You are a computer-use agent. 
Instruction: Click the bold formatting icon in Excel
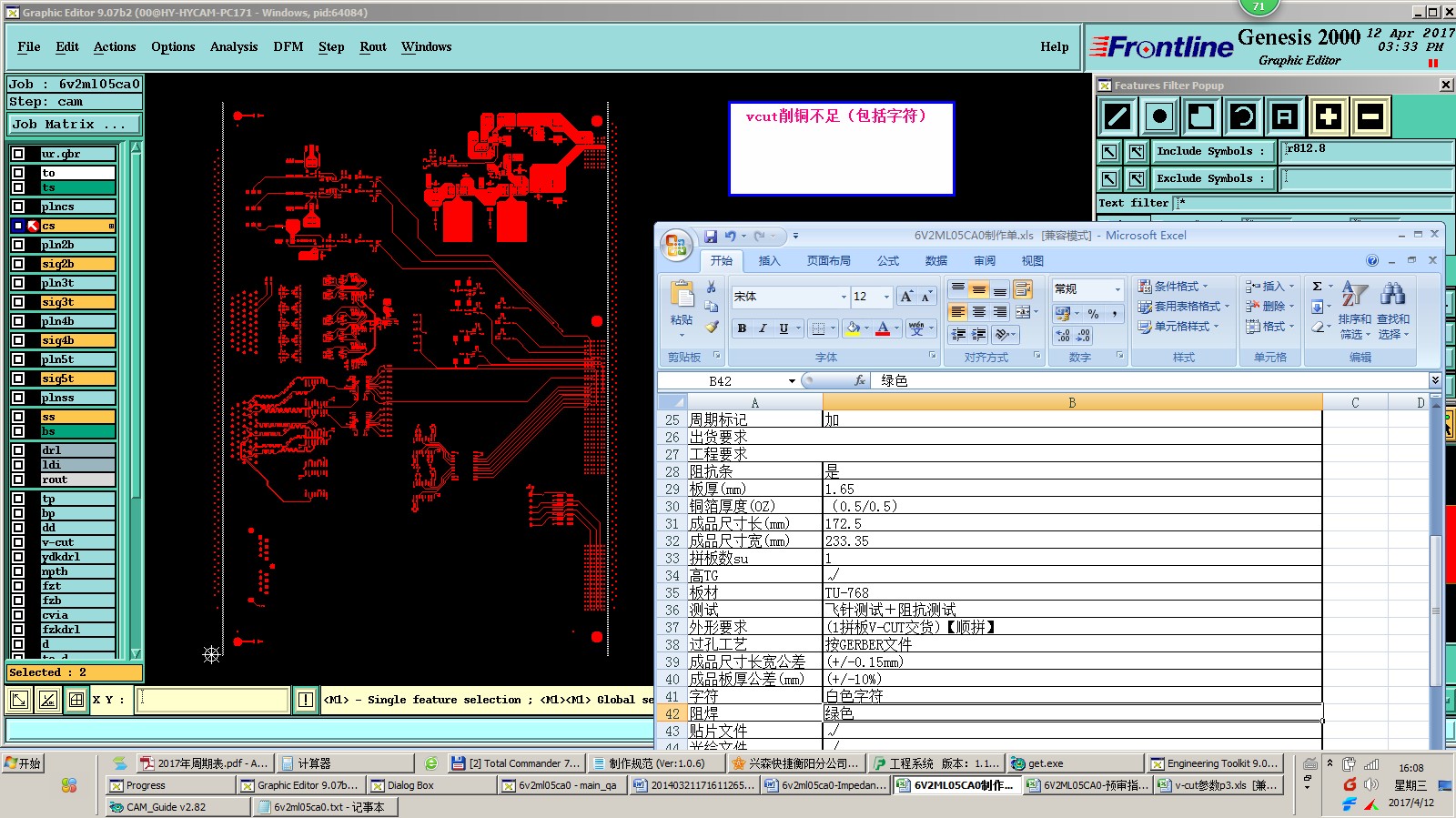click(742, 328)
